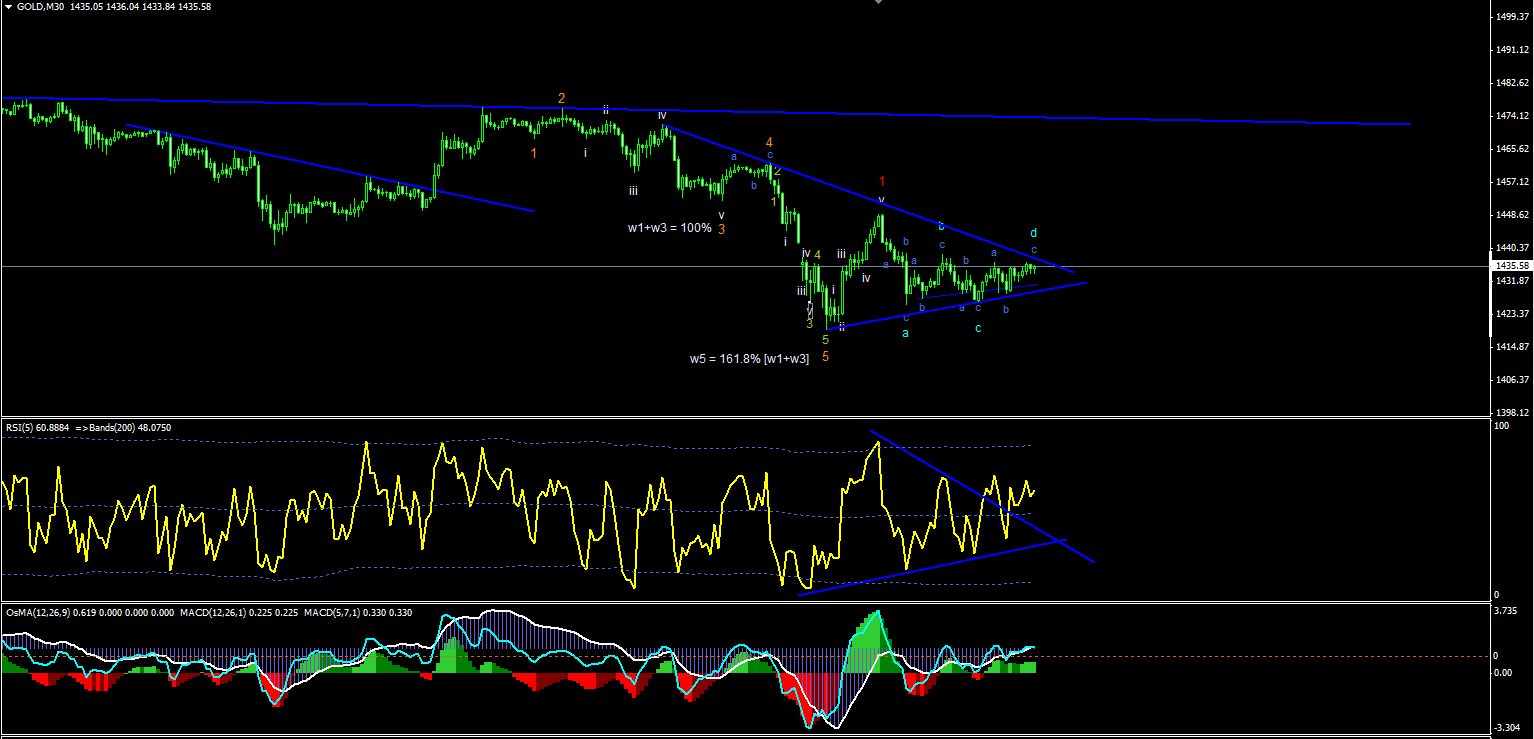1534x739 pixels.
Task: Click the "MACD(12,26,1) 0.225 0.225" label
Action: (x=238, y=612)
